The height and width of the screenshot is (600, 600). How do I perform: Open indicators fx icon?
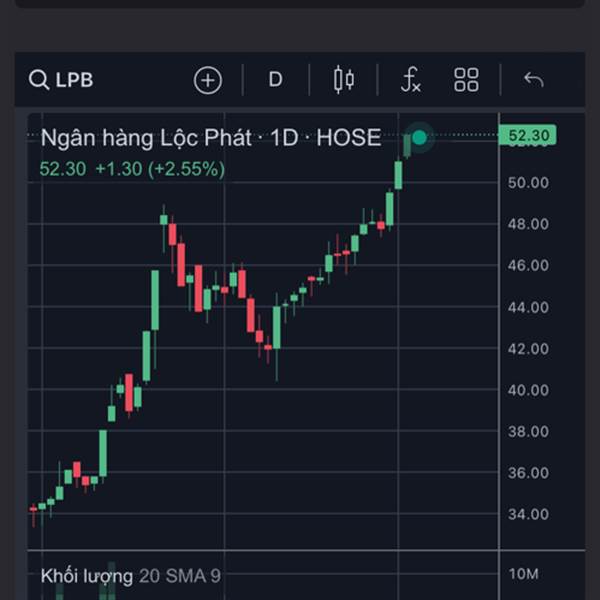[411, 80]
